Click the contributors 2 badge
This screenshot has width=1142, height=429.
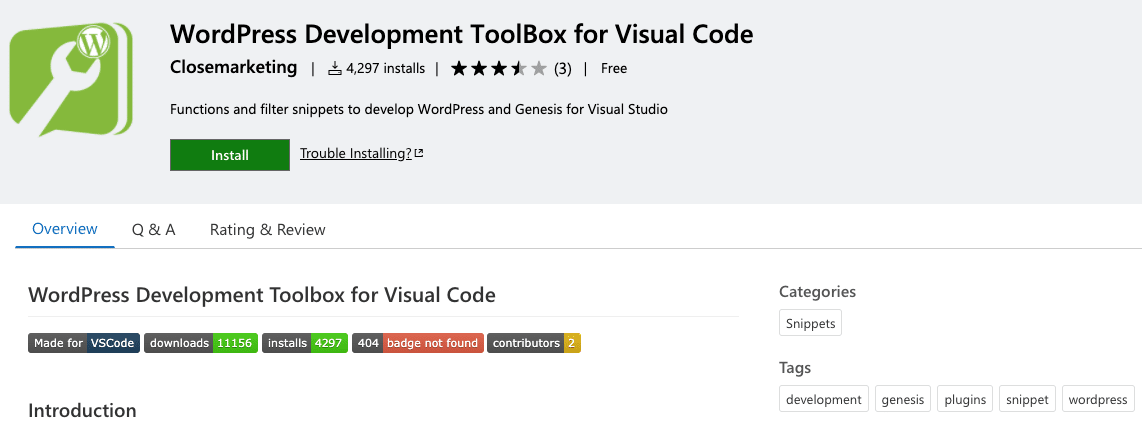[x=534, y=343]
